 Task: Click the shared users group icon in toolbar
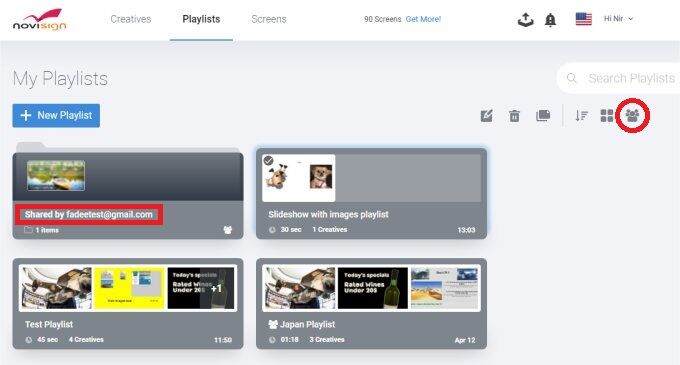632,115
